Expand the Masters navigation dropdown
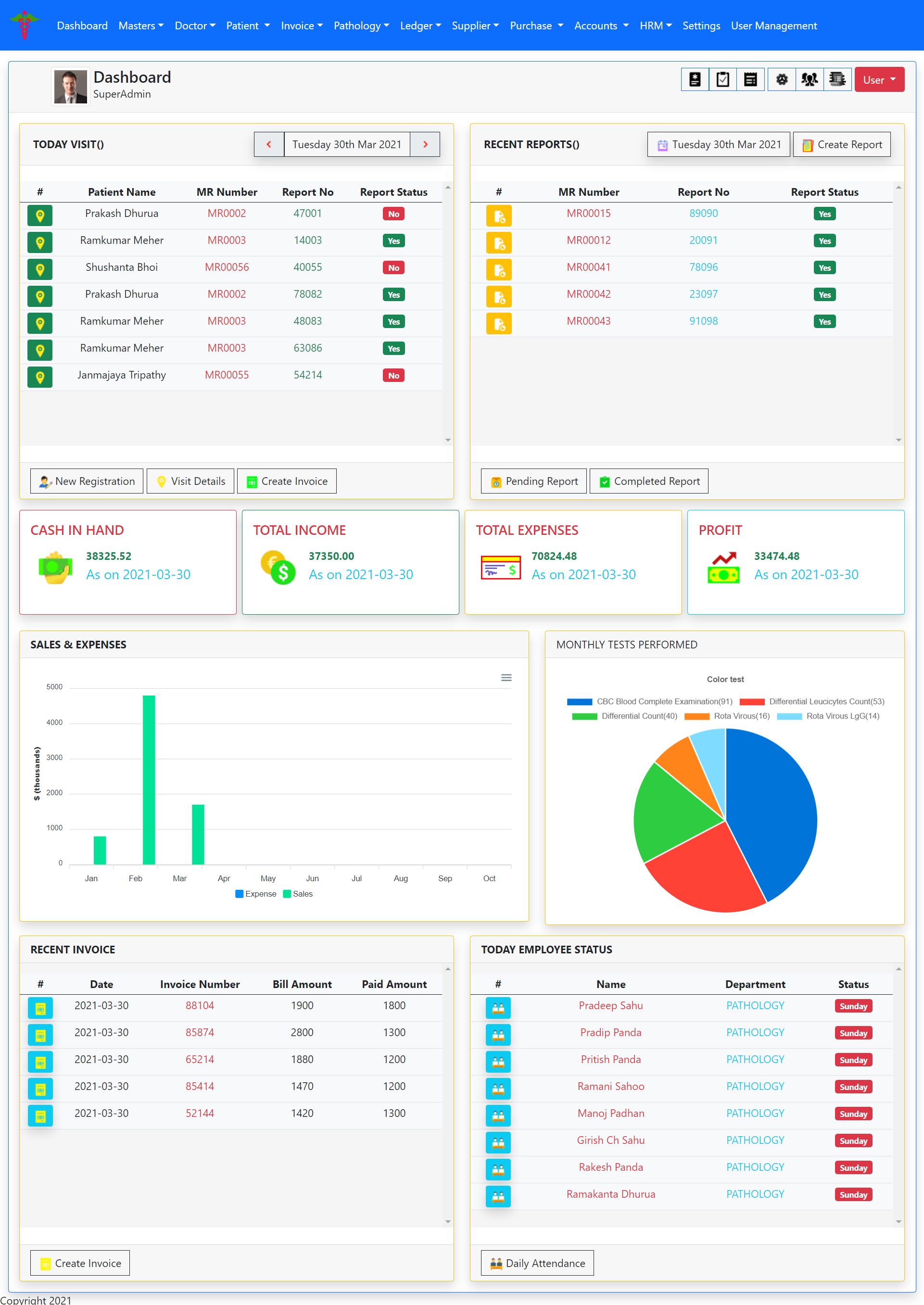This screenshot has height=1305, width=924. click(140, 25)
